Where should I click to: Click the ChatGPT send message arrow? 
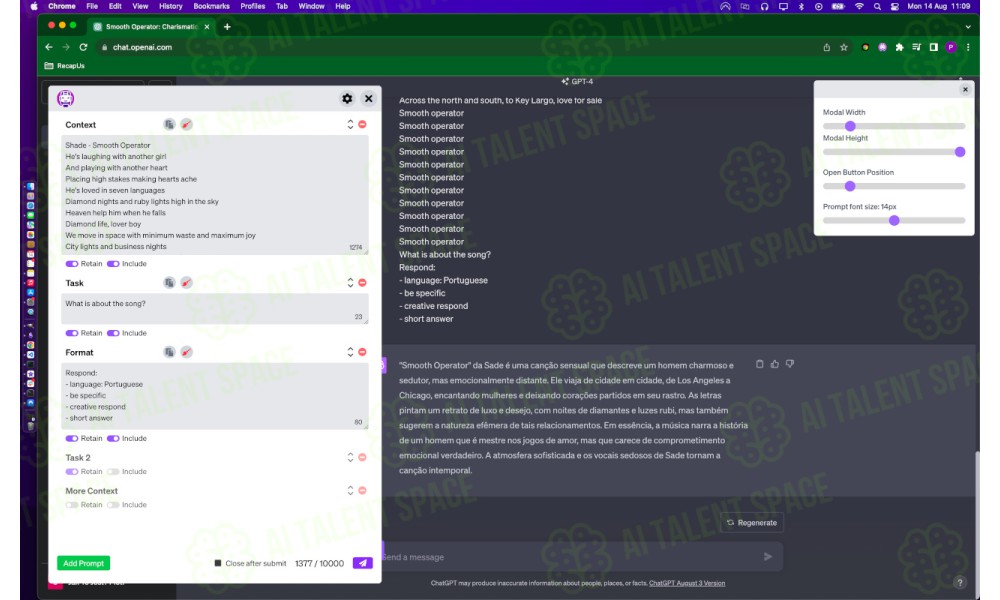pyautogui.click(x=768, y=557)
